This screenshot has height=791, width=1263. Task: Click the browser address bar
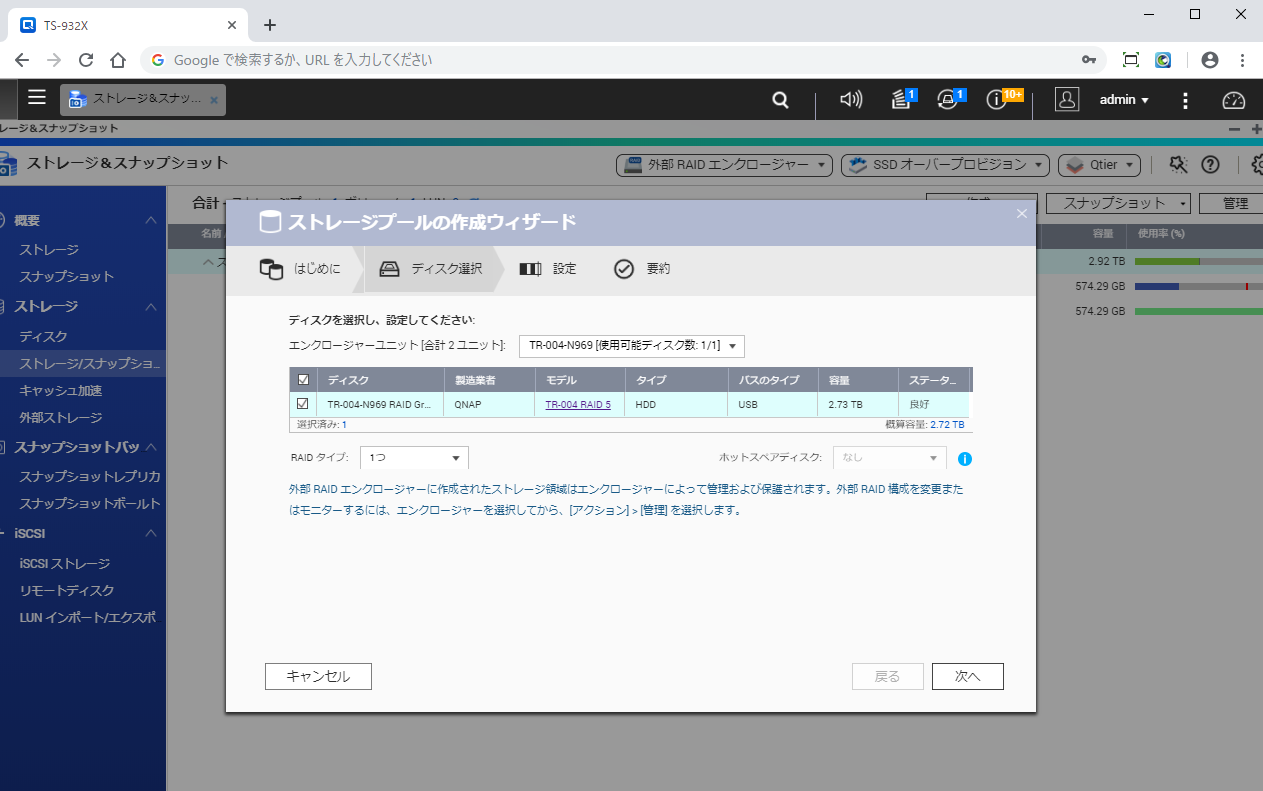click(620, 60)
